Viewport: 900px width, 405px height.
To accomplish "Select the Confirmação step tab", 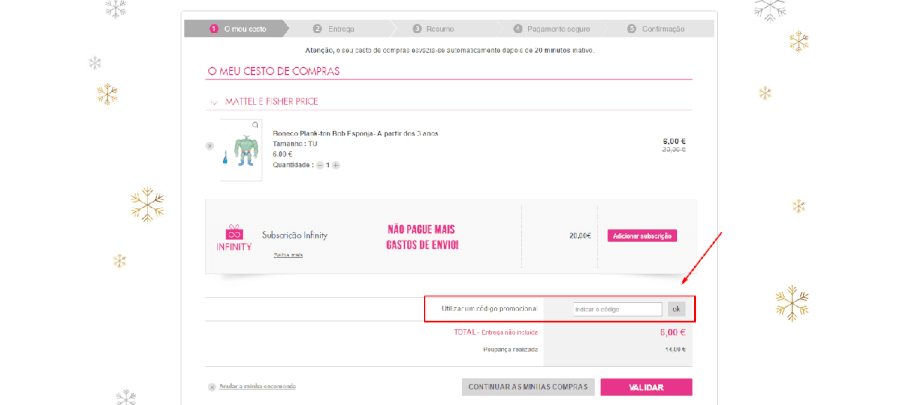I will coord(658,29).
